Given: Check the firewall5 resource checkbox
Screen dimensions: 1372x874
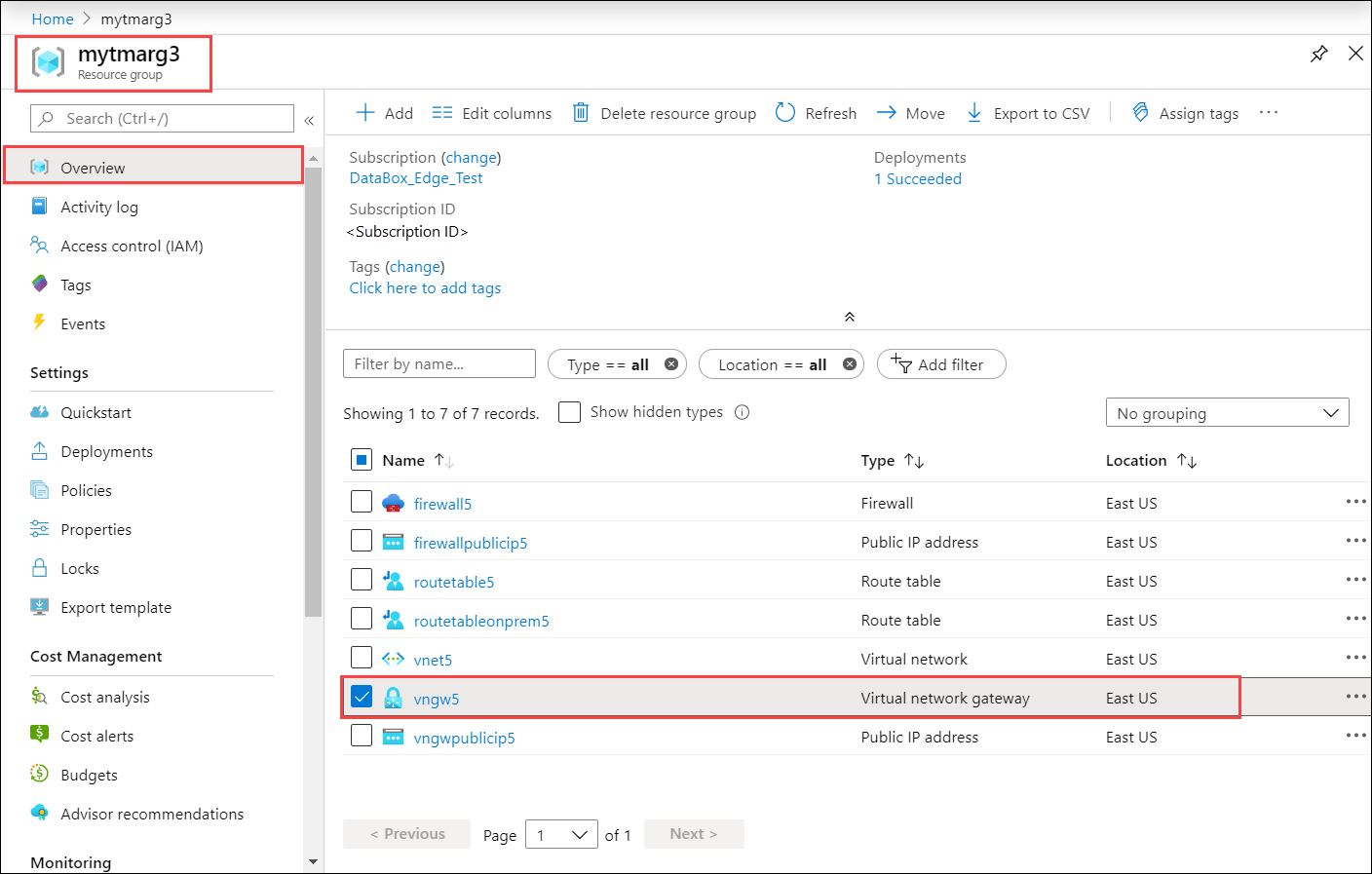Looking at the screenshot, I should tap(362, 501).
